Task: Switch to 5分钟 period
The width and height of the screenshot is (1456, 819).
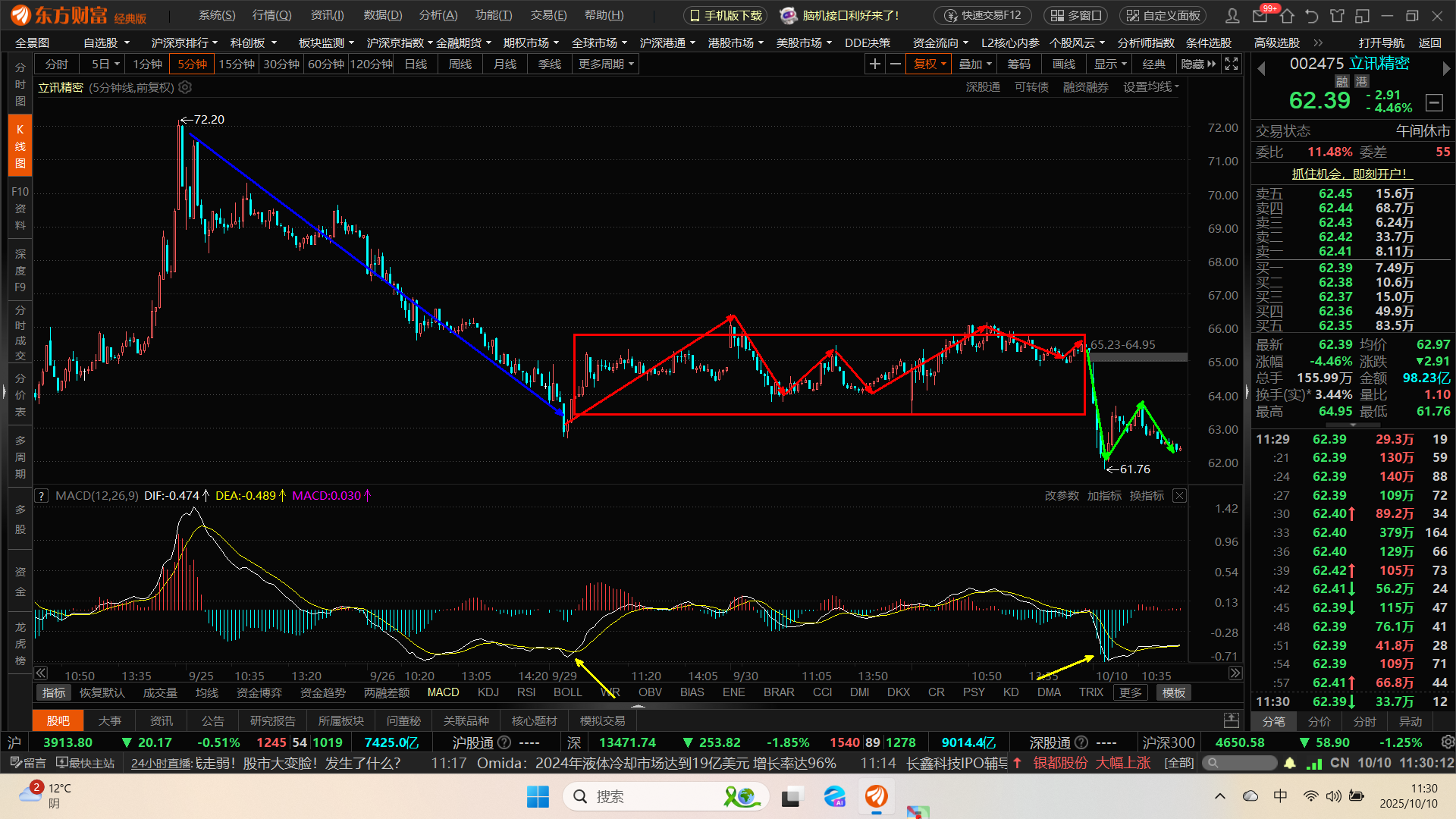Action: [x=192, y=64]
